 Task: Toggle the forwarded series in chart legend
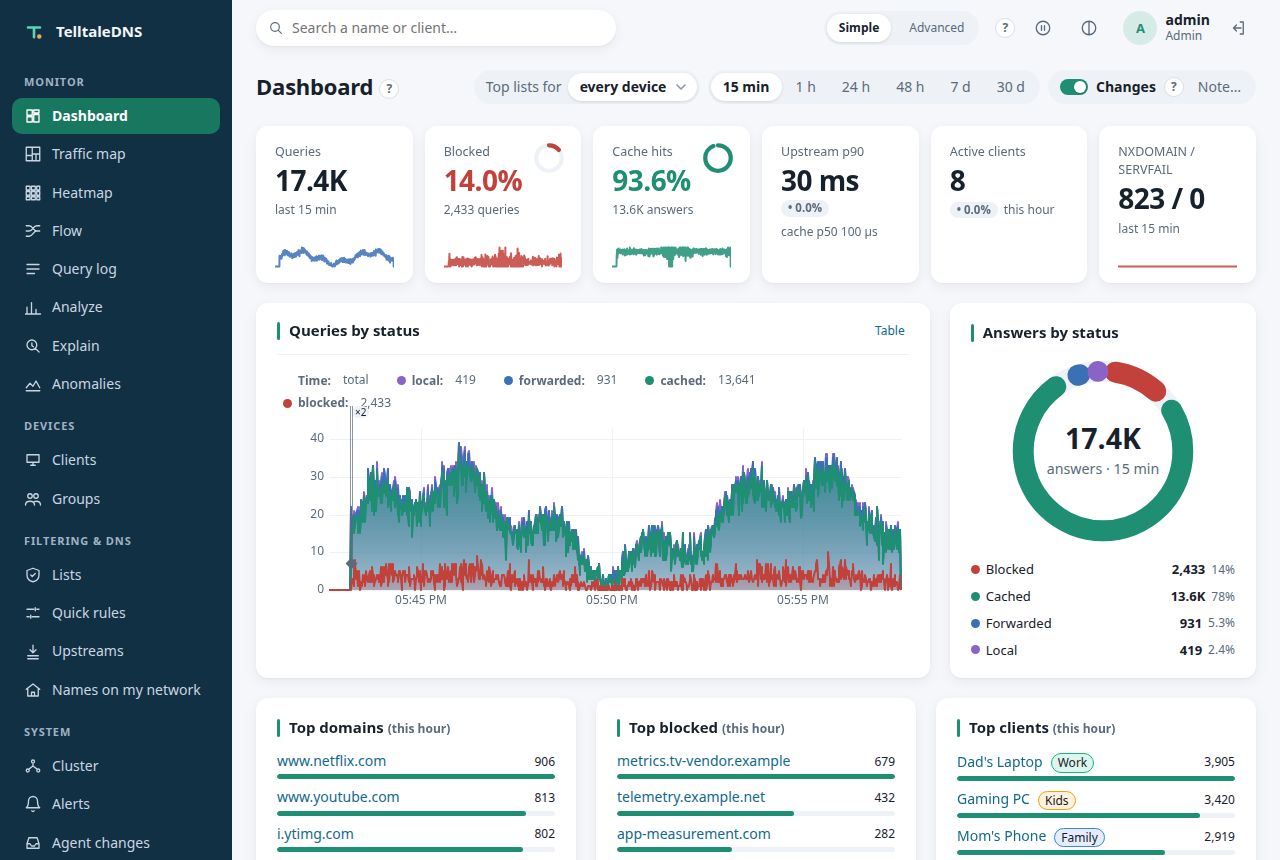pos(560,380)
